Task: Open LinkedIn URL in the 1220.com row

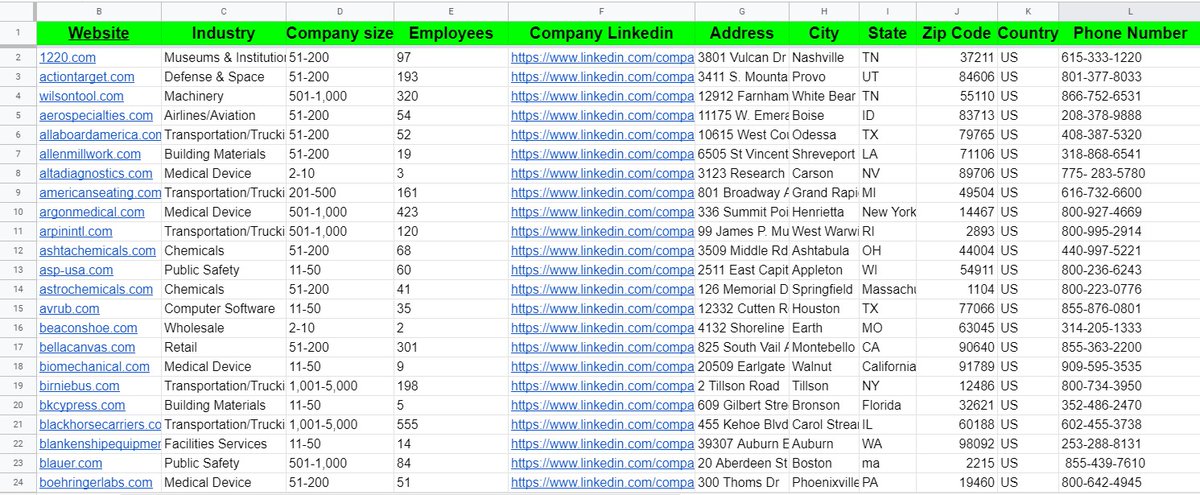Action: 602,58
